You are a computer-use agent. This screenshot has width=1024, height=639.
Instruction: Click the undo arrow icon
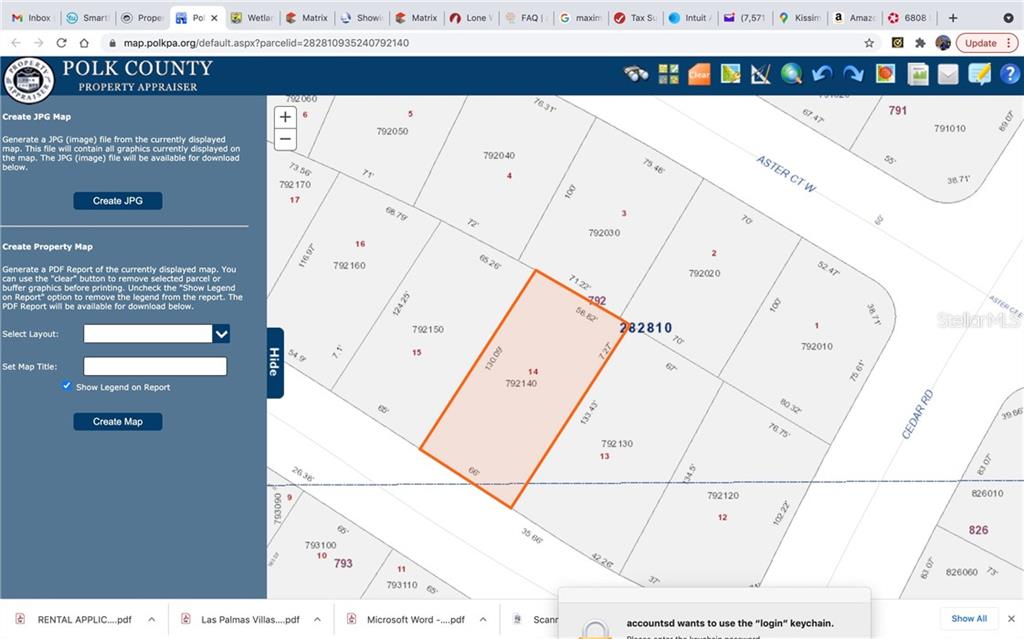[x=823, y=74]
